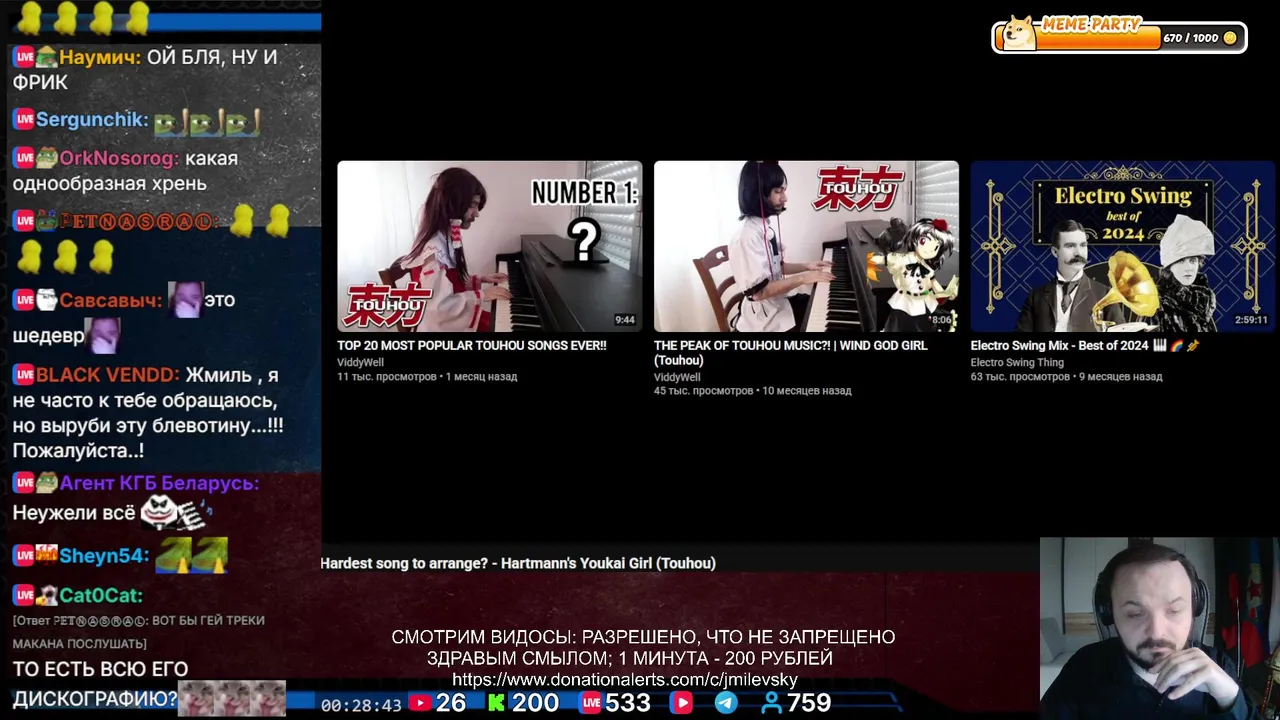The width and height of the screenshot is (1280, 720).
Task: Click the 670 / 1000 counter
Action: coord(1190,38)
